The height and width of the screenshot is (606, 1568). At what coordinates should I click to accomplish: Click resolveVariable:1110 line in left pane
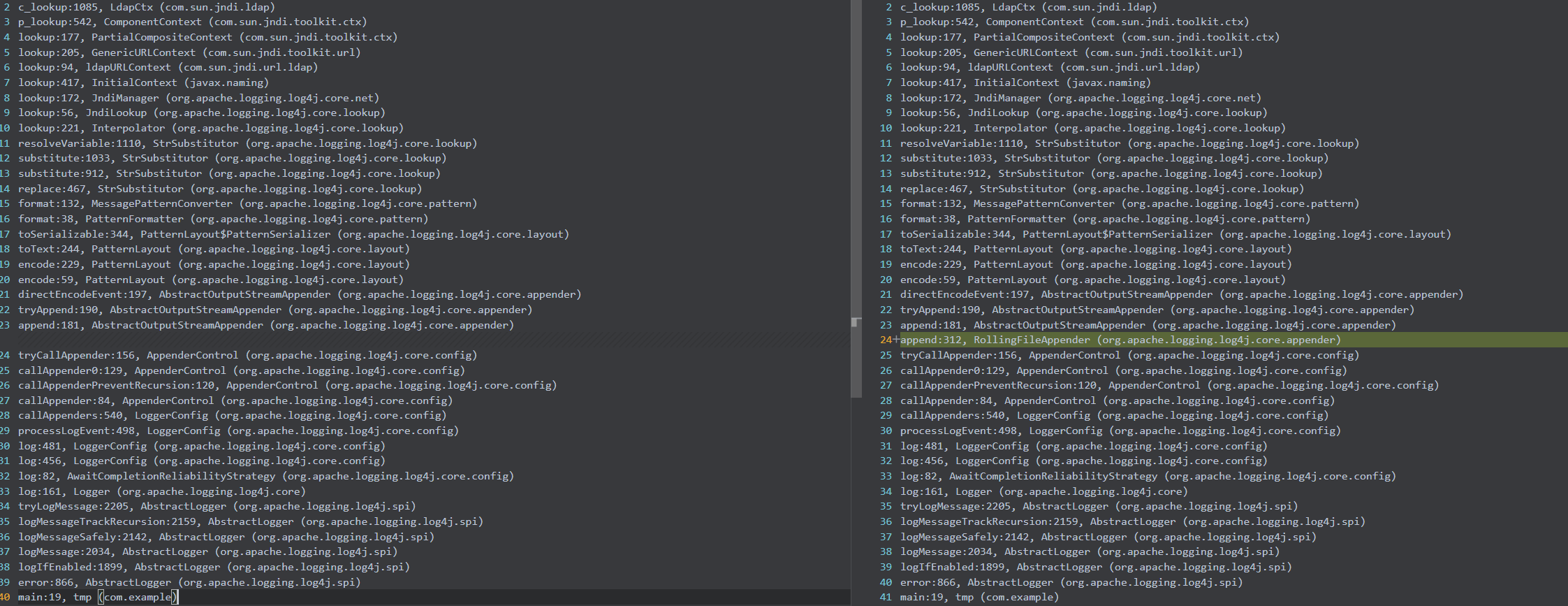click(x=247, y=143)
